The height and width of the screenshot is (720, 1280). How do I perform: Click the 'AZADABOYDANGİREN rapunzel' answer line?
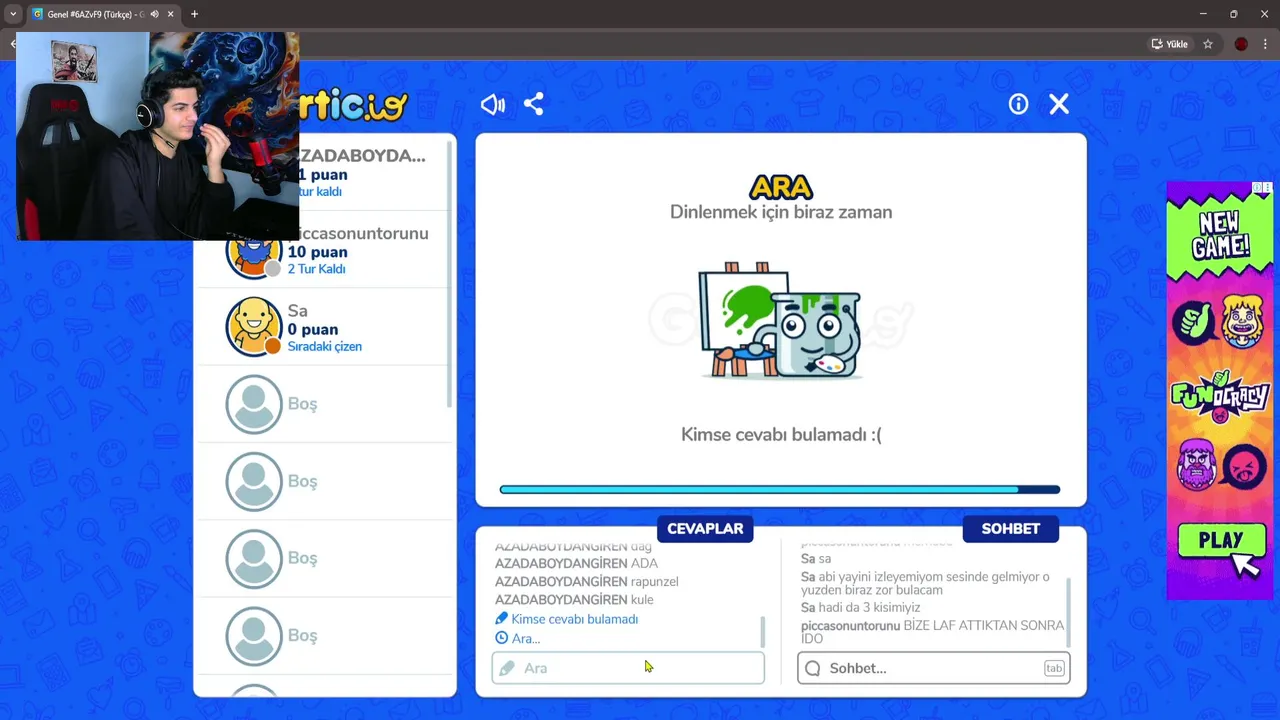[586, 582]
